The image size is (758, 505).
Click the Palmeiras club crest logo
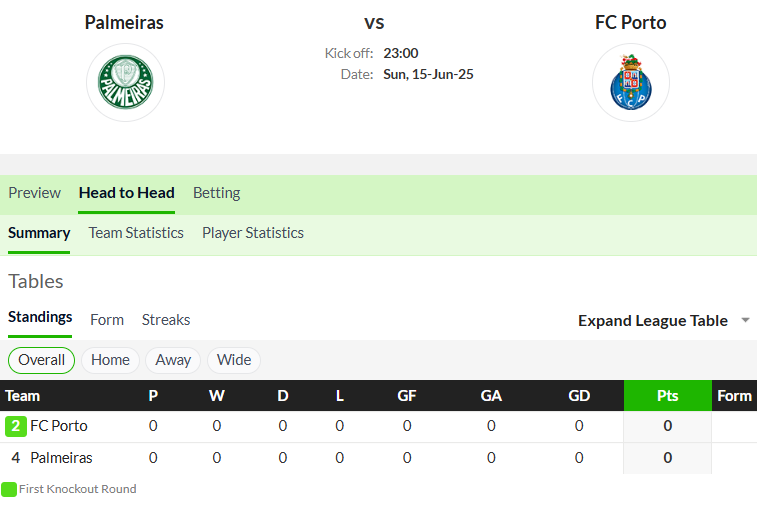click(x=125, y=82)
